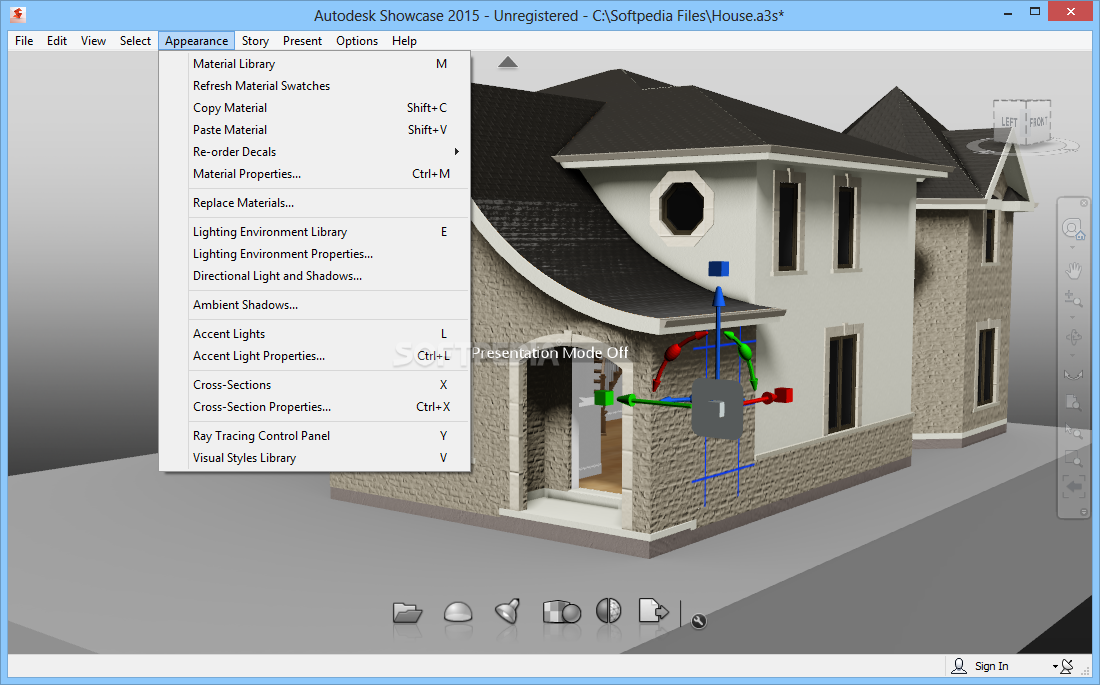Open the Help menu
Screen dimensions: 1100x685
click(x=404, y=41)
